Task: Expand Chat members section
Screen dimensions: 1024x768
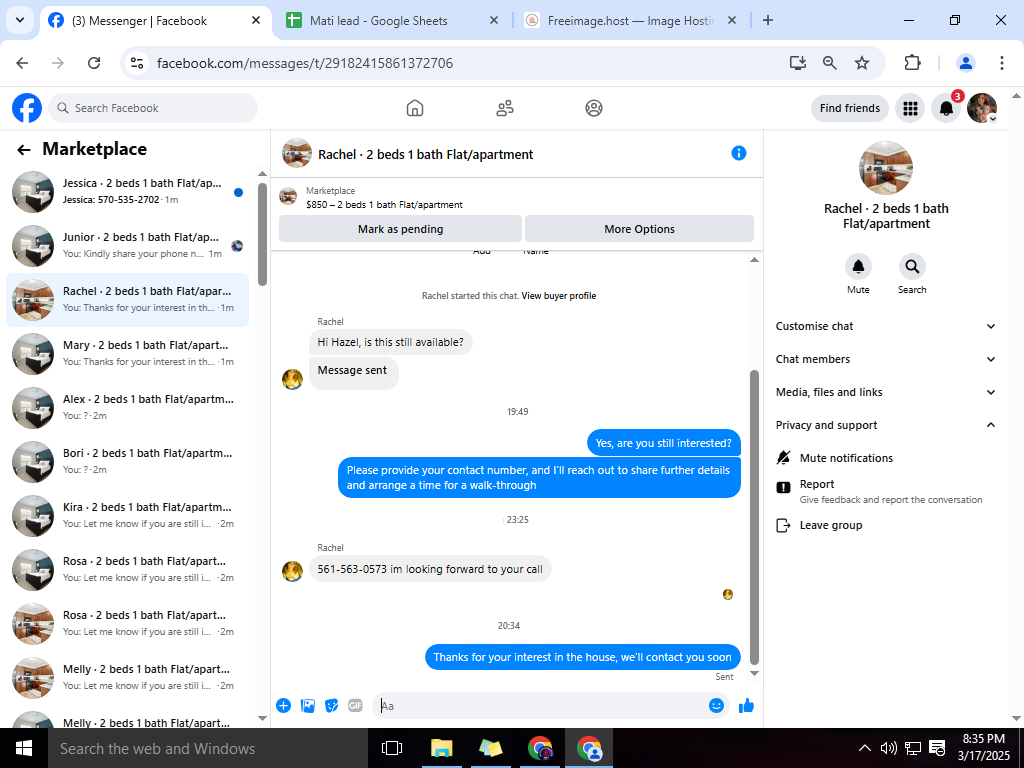Action: pyautogui.click(x=886, y=359)
